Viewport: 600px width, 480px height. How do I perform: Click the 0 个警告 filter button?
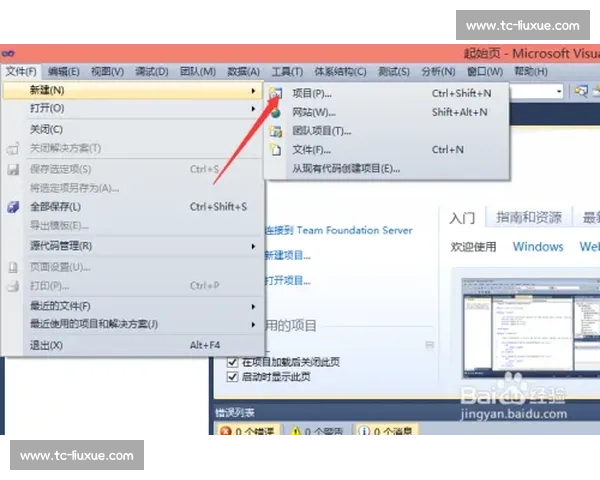click(x=317, y=431)
